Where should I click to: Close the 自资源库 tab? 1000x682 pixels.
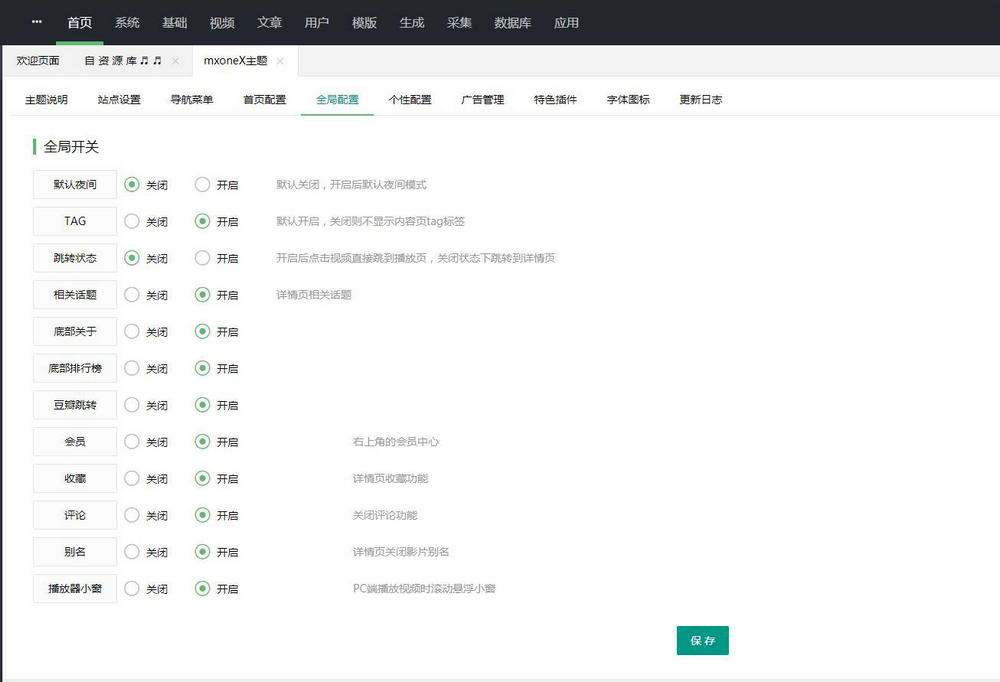click(176, 60)
